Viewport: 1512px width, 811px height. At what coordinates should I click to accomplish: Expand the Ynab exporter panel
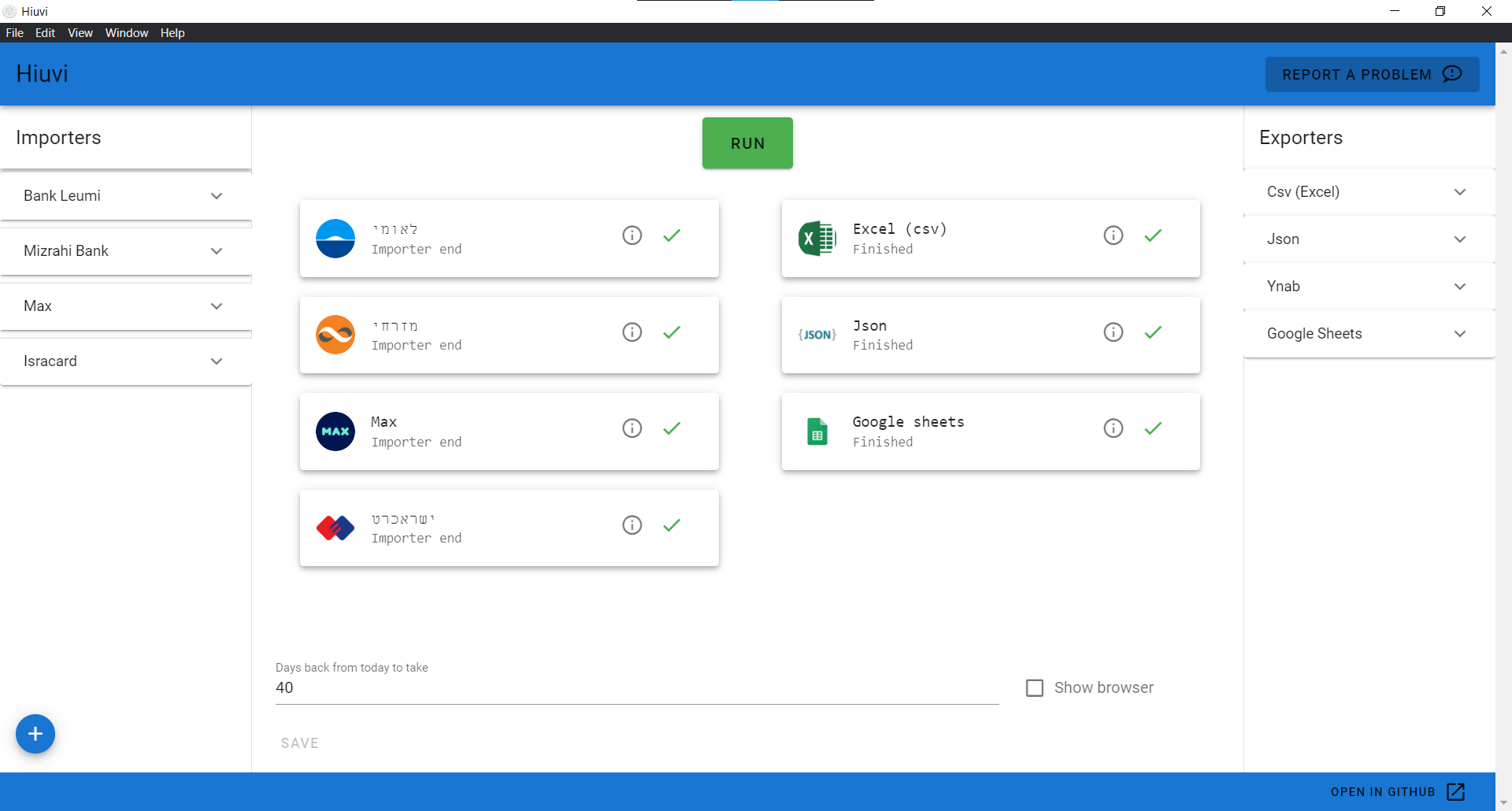click(1369, 287)
